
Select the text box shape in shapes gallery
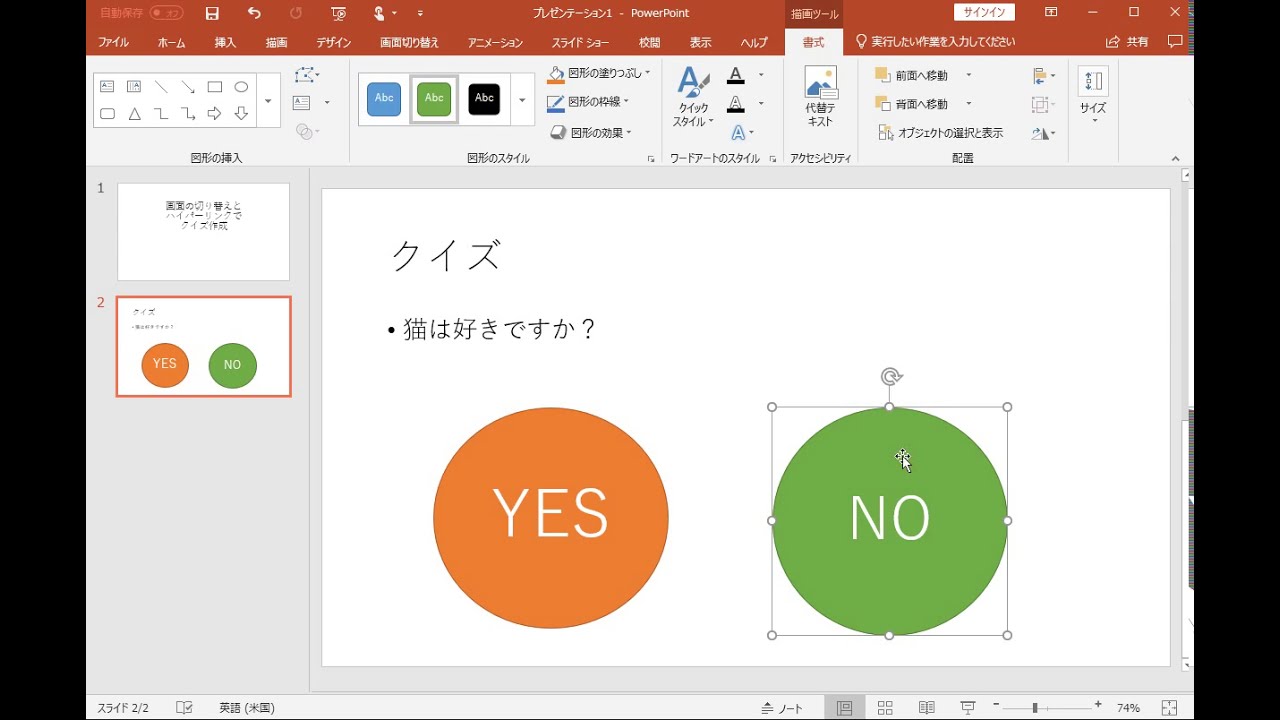(x=107, y=87)
